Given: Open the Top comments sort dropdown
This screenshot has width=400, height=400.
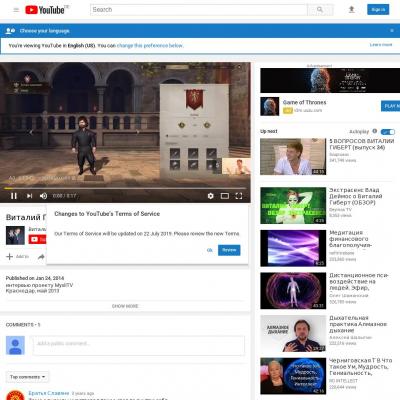Looking at the screenshot, I should tap(28, 377).
